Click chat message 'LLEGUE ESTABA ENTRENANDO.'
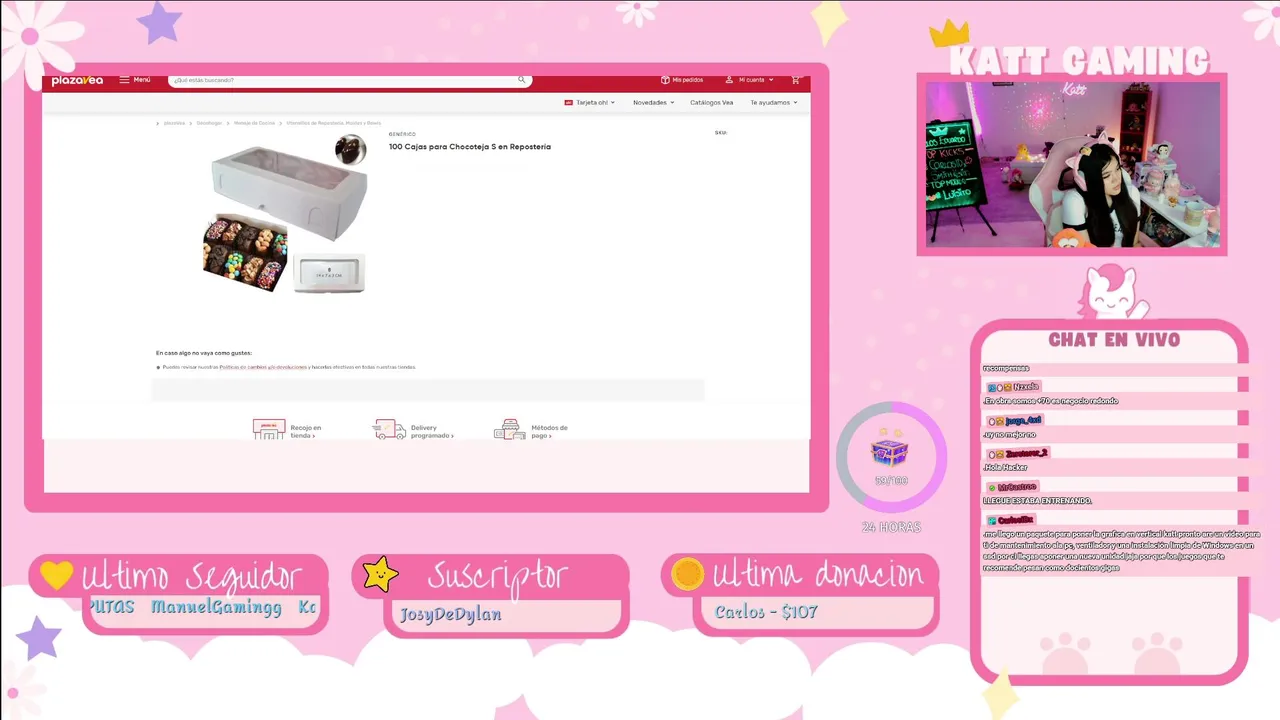1280x720 pixels. (x=1037, y=500)
